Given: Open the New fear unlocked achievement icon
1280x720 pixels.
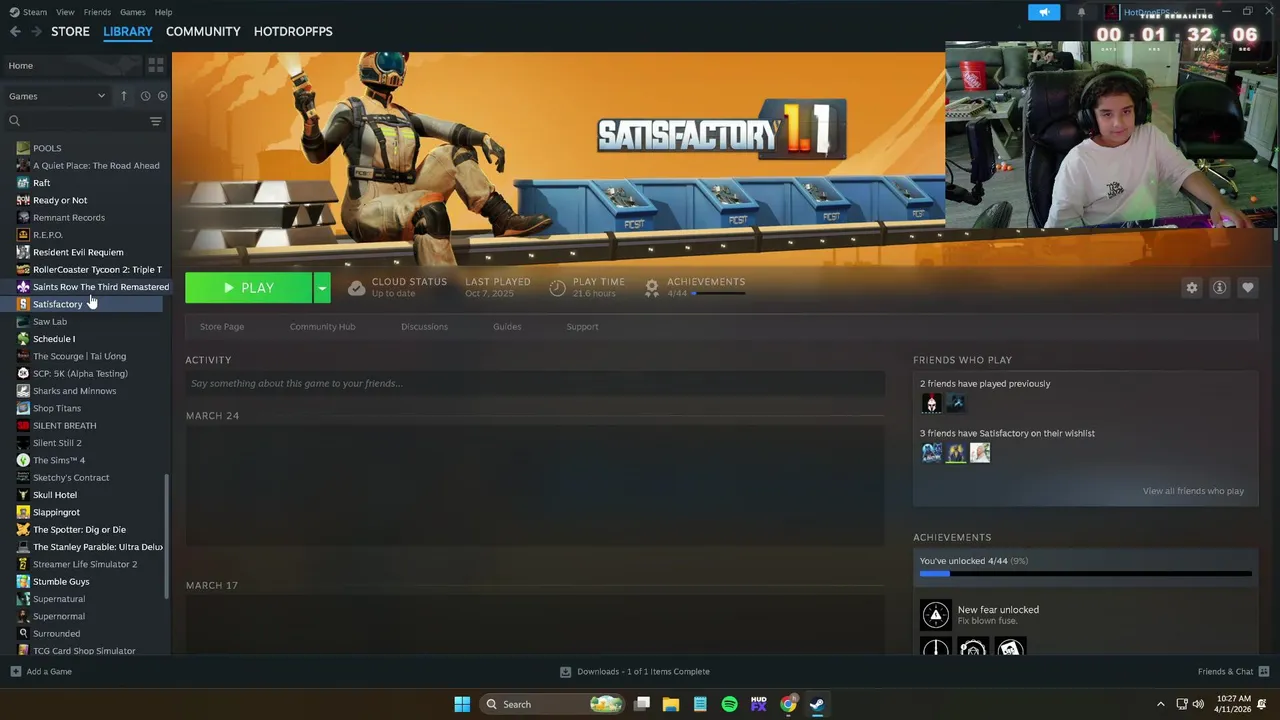Looking at the screenshot, I should click(x=936, y=614).
